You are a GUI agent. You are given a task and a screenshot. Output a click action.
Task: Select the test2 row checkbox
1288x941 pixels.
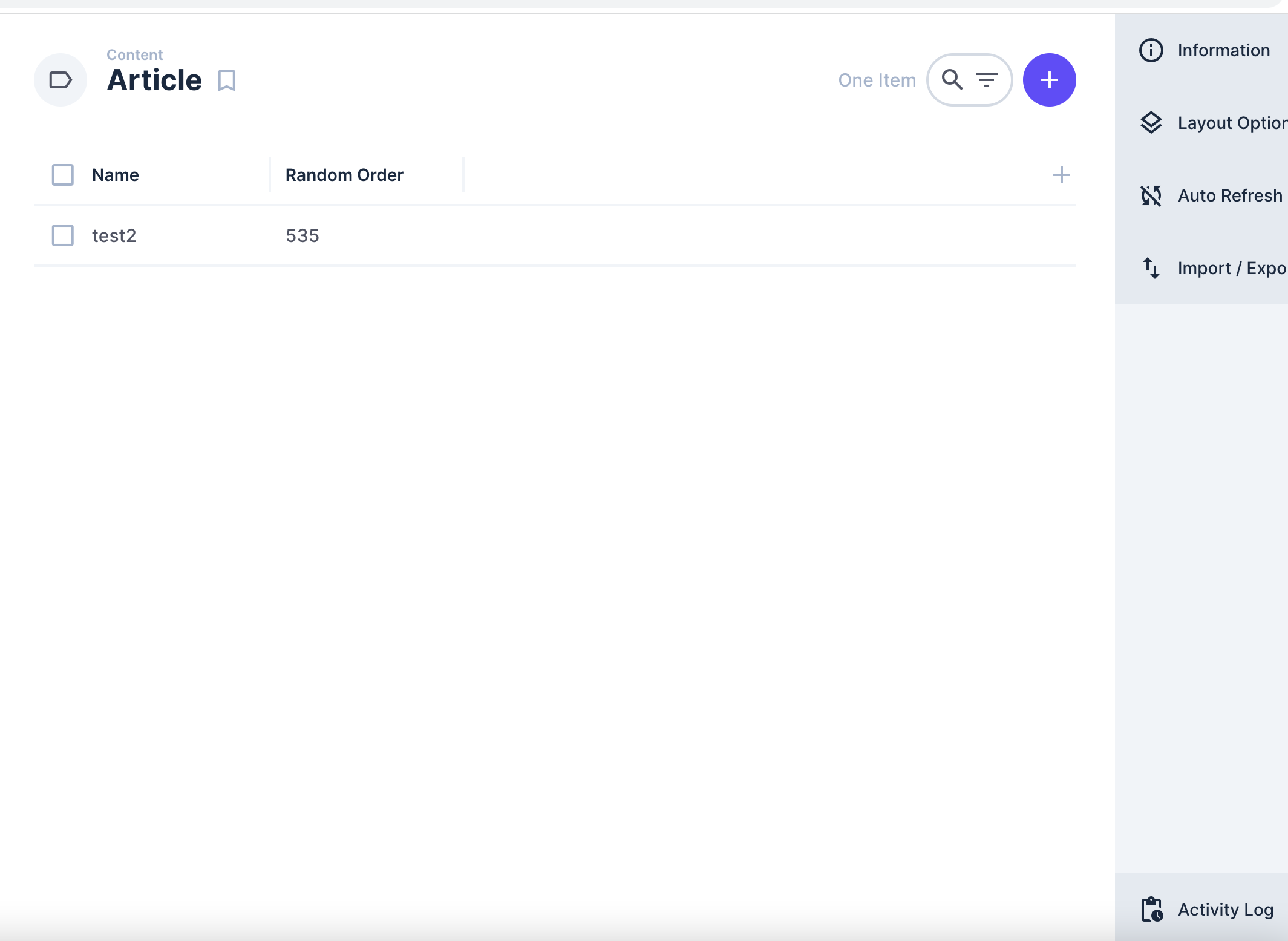click(62, 235)
